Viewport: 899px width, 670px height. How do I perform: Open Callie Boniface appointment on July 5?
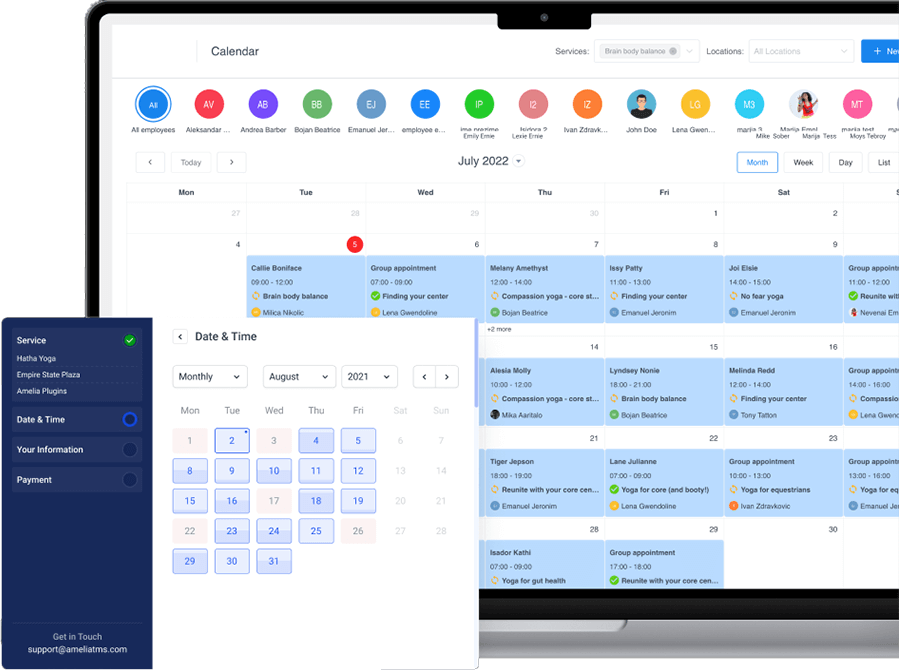point(305,289)
